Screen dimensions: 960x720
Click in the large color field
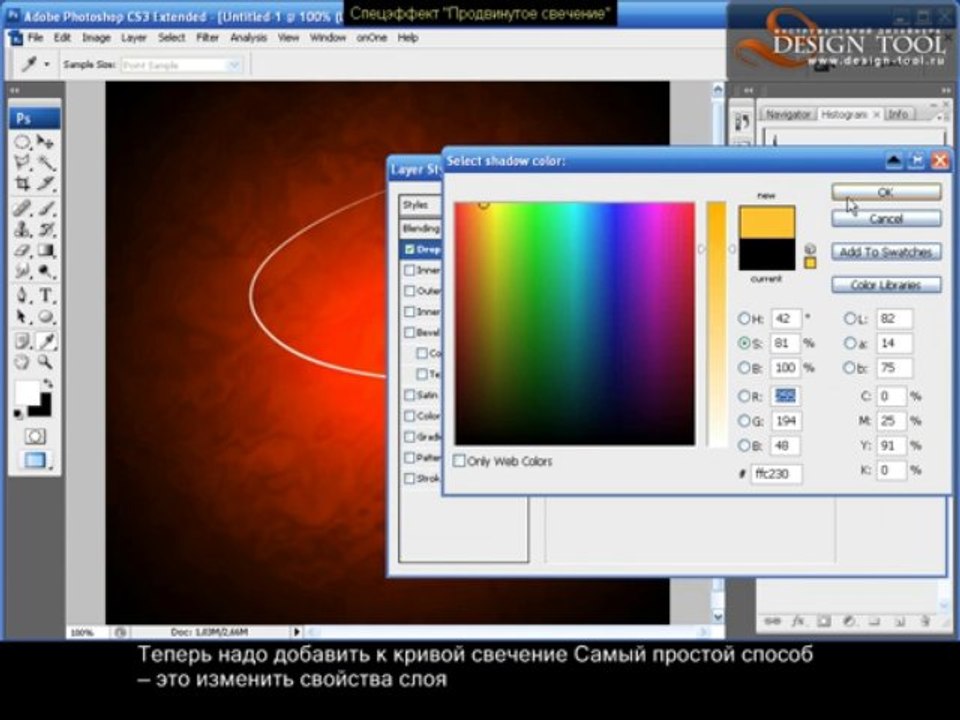pyautogui.click(x=574, y=323)
